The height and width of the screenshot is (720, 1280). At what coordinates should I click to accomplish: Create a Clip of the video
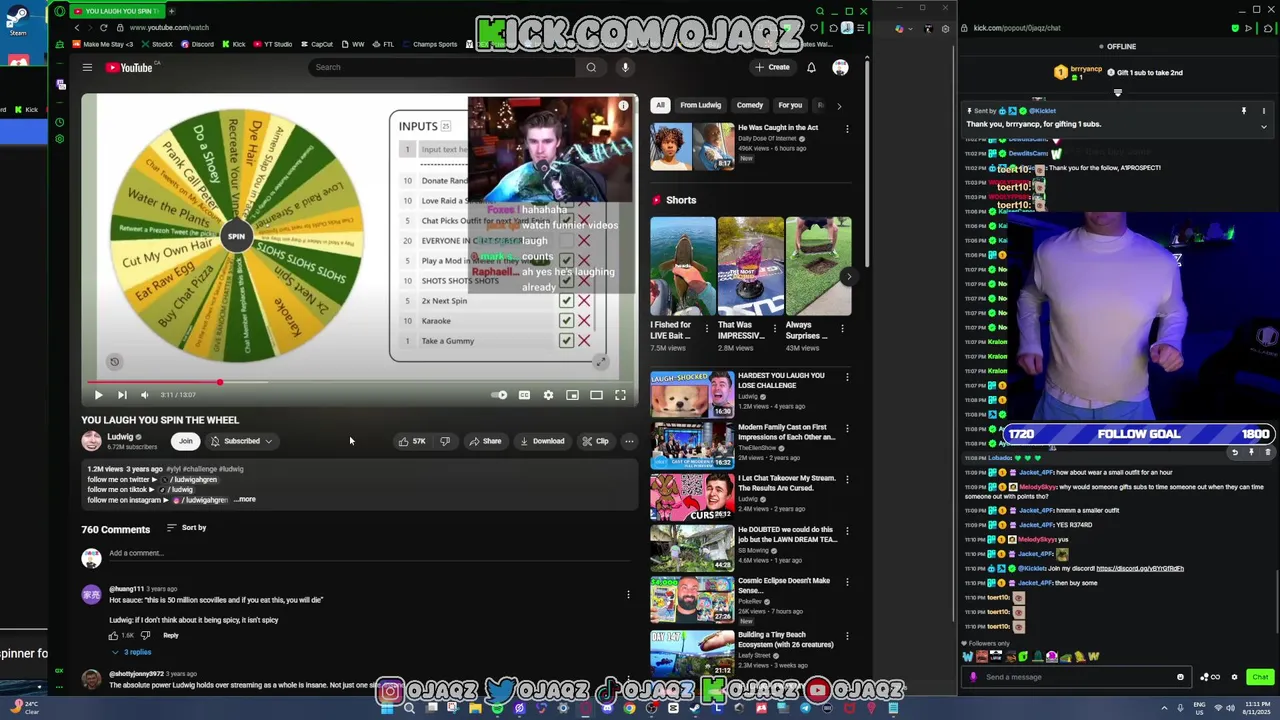[596, 441]
